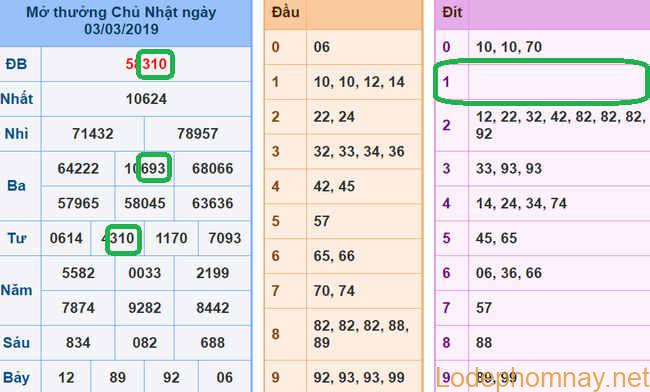
Task: Click the special prize number 58310
Action: pos(147,64)
